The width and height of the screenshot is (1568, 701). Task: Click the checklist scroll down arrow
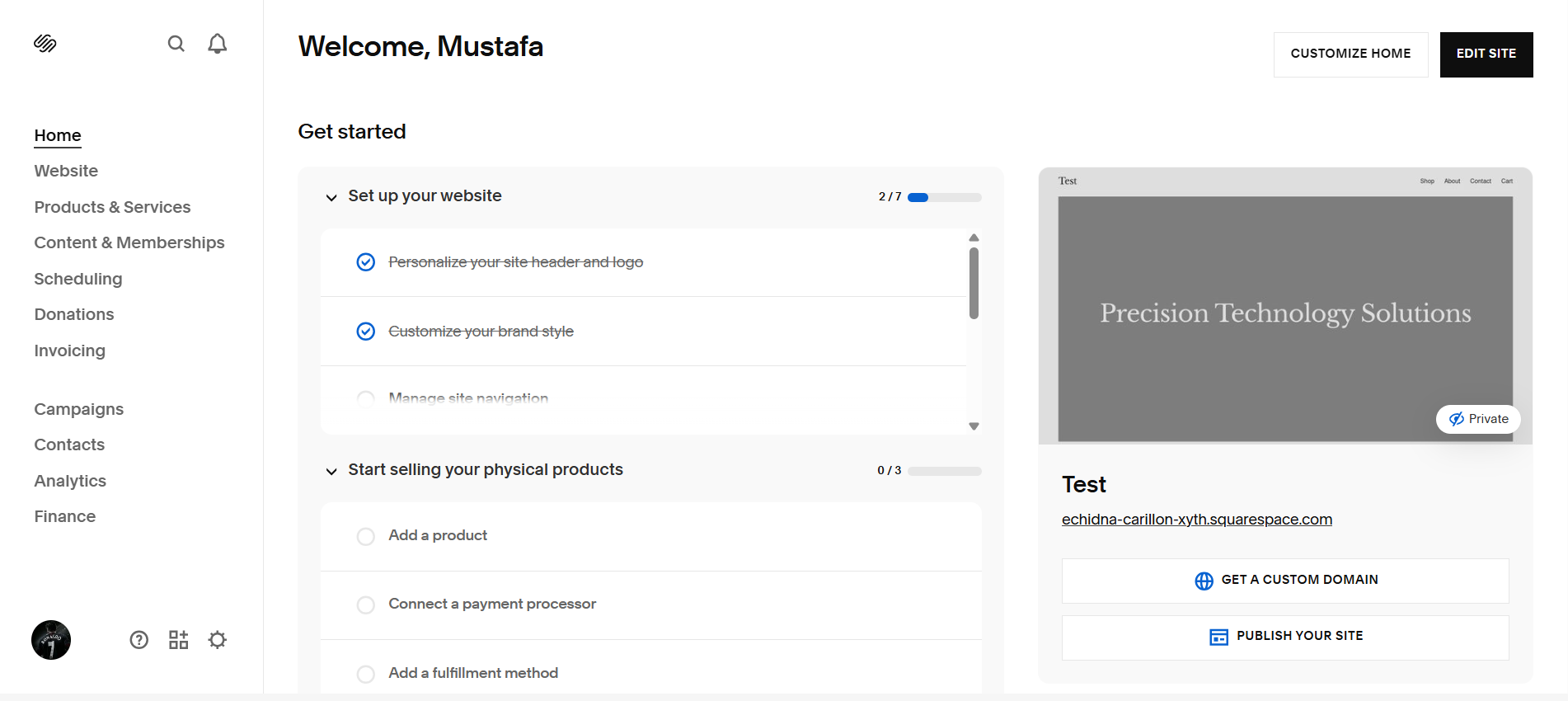974,426
